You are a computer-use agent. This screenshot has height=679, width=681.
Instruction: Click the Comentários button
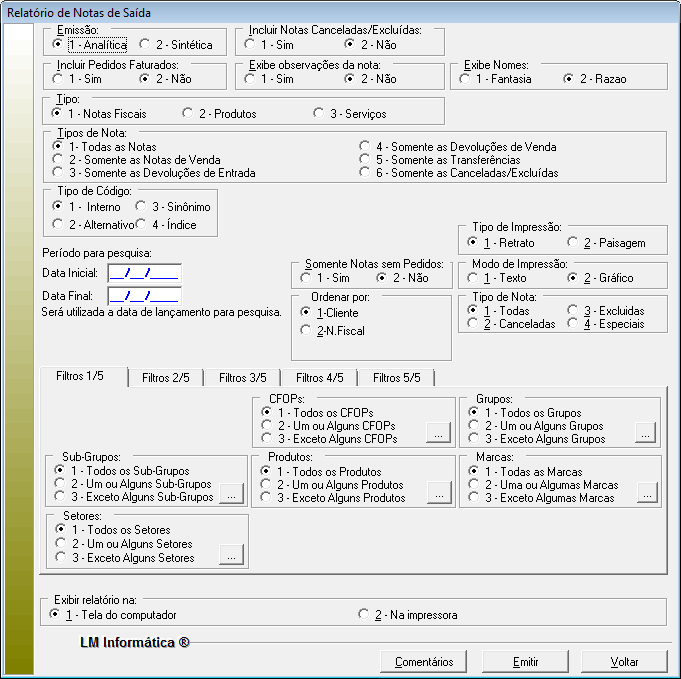(424, 661)
